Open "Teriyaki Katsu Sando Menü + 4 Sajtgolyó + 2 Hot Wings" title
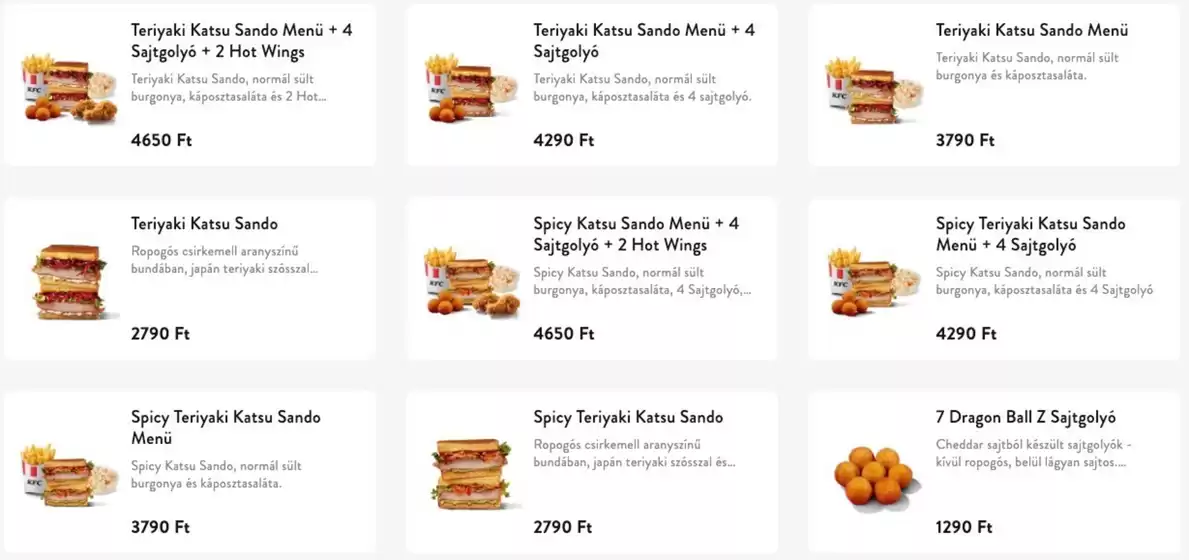The width and height of the screenshot is (1189, 560). pos(241,41)
